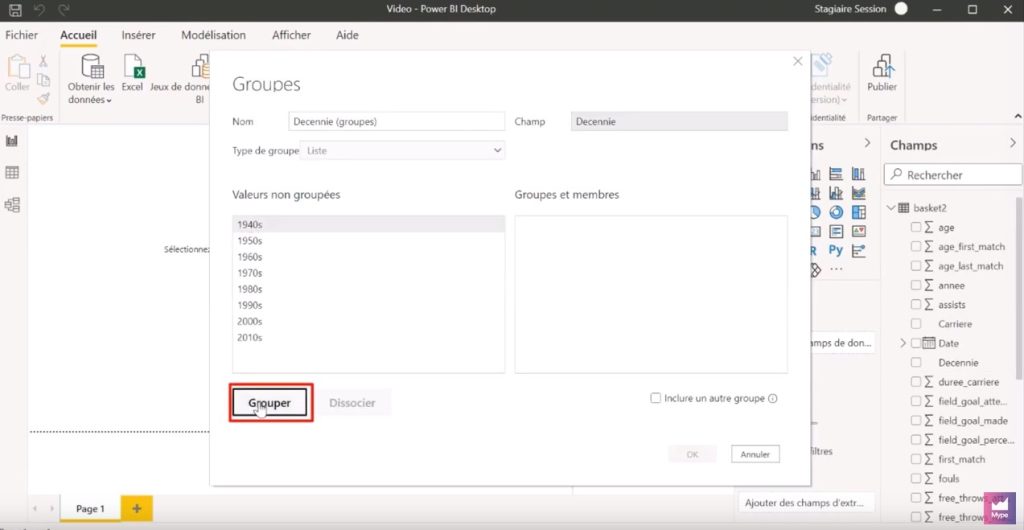Click the Dissocier button
This screenshot has width=1024, height=530.
click(x=352, y=403)
